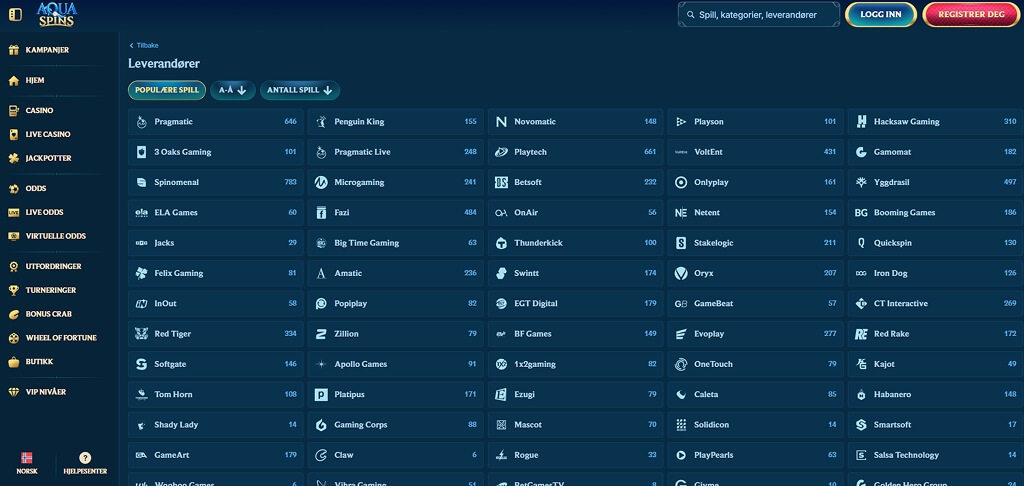The width and height of the screenshot is (1024, 486).
Task: Open Wheel of Fortune icon
Action: click(13, 338)
